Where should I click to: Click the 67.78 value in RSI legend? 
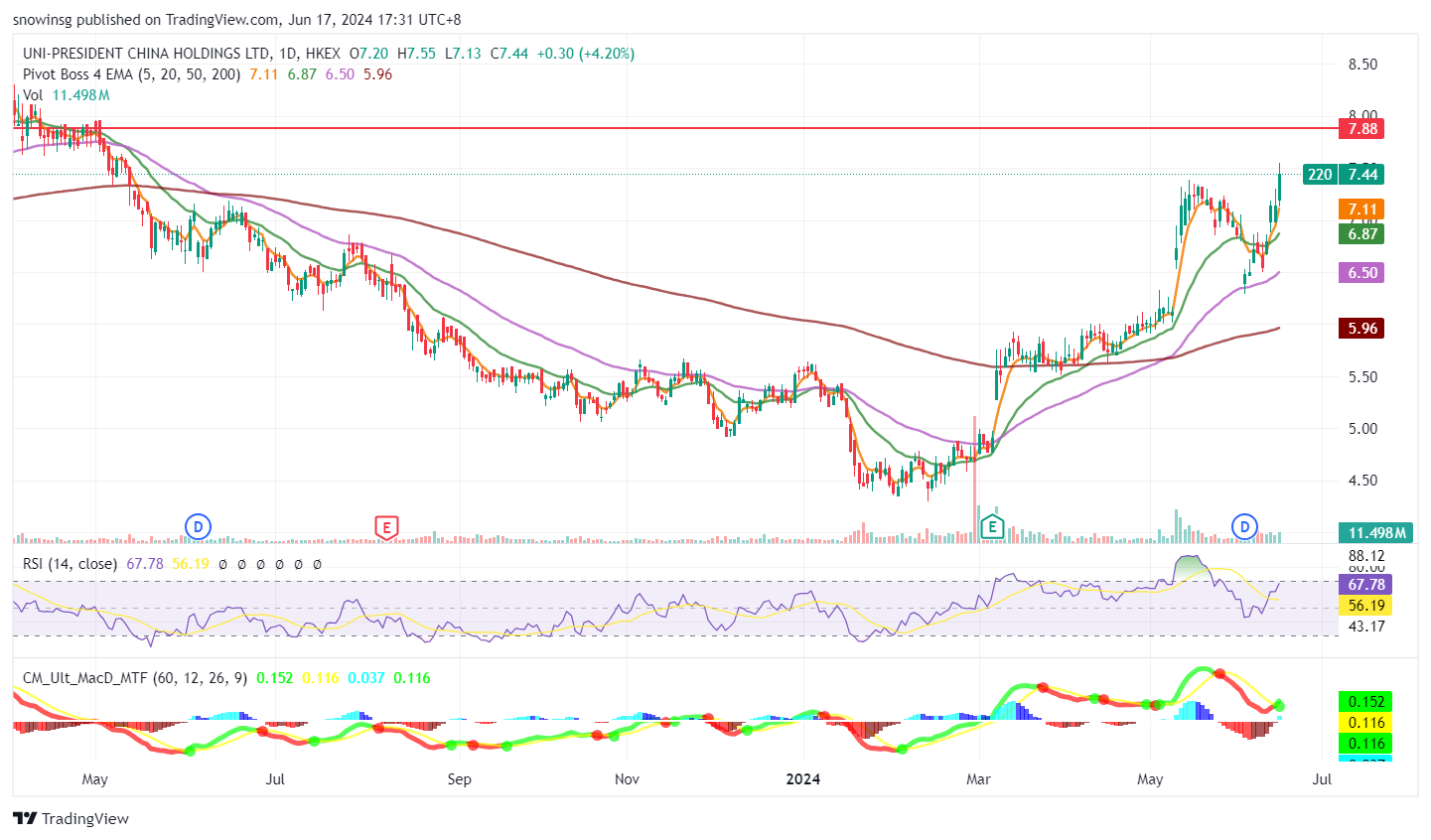(145, 563)
